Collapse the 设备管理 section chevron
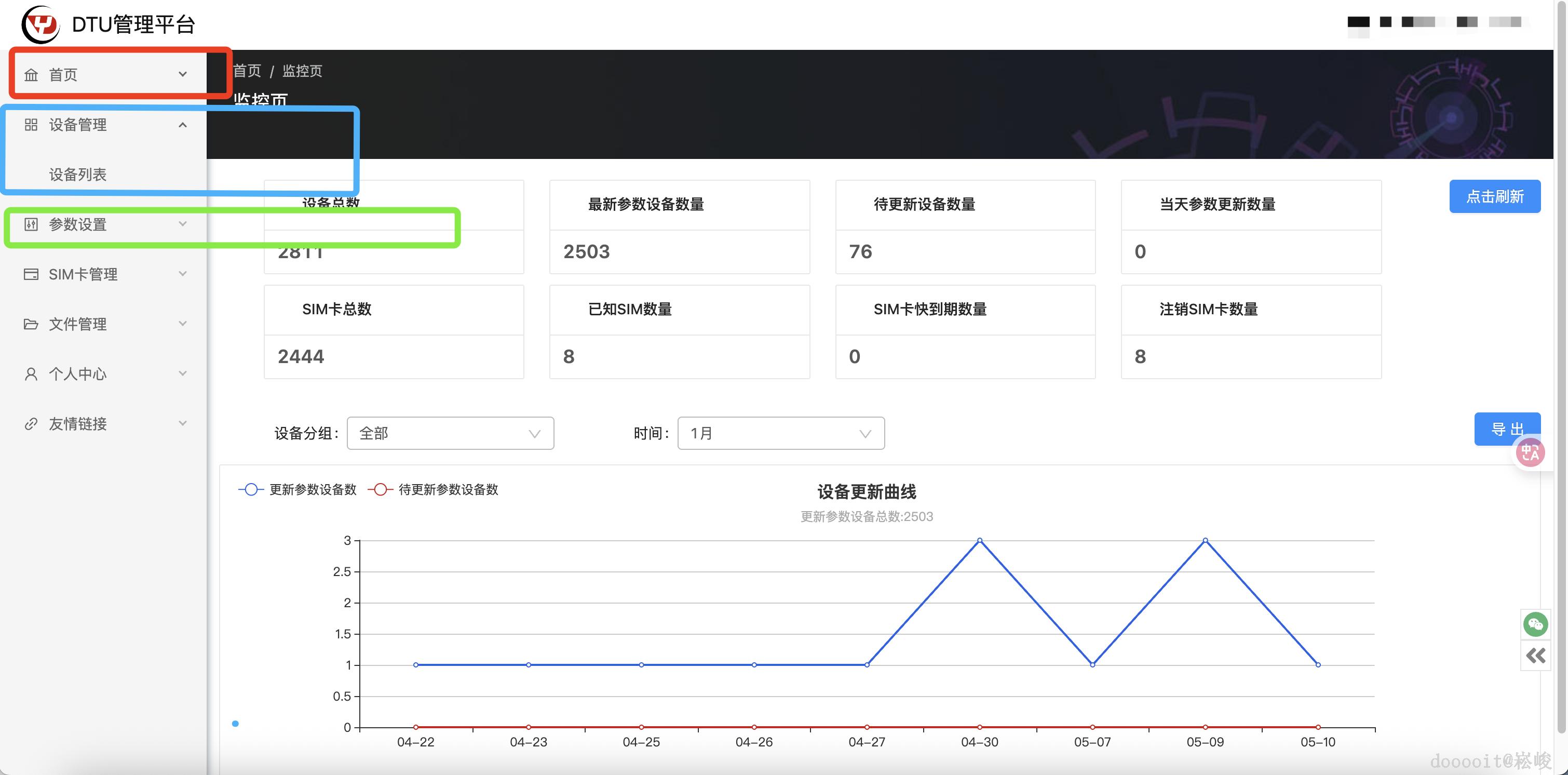Screen dimensions: 1568x775 click(x=182, y=124)
